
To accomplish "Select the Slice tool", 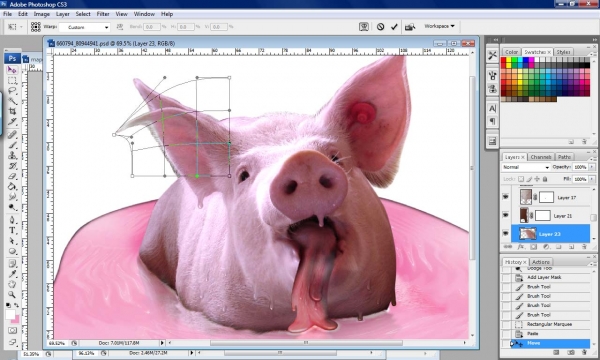I will (12, 122).
